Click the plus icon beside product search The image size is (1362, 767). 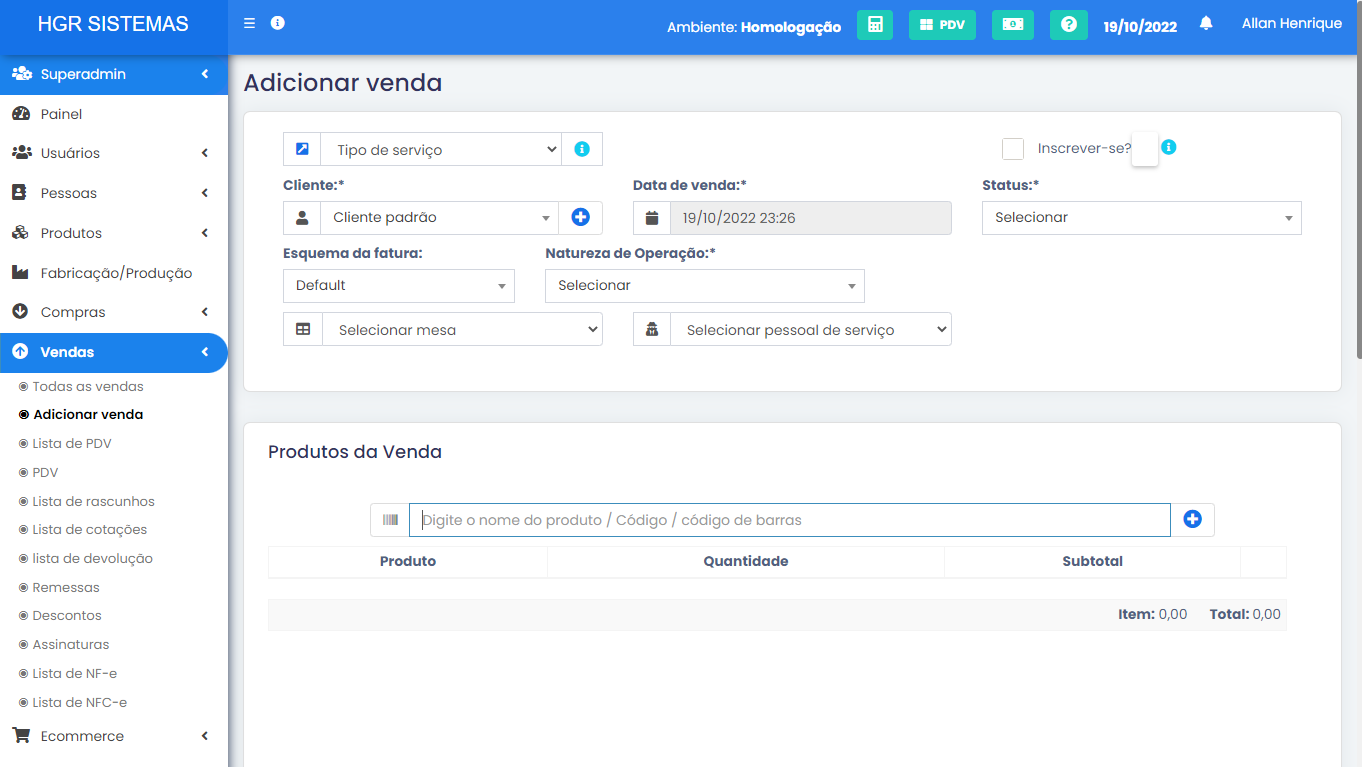(x=1192, y=519)
